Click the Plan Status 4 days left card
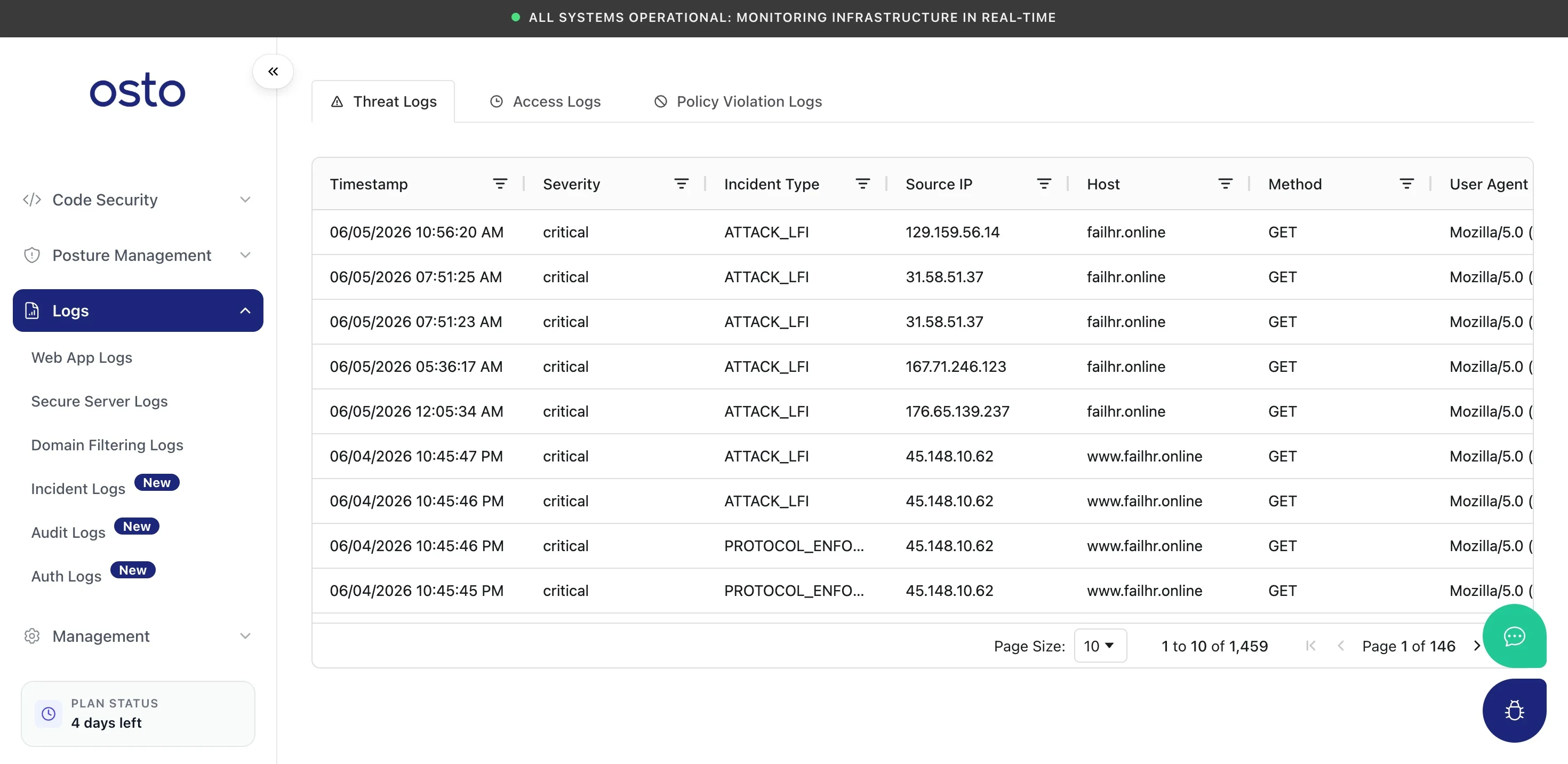This screenshot has height=764, width=1568. coord(138,713)
